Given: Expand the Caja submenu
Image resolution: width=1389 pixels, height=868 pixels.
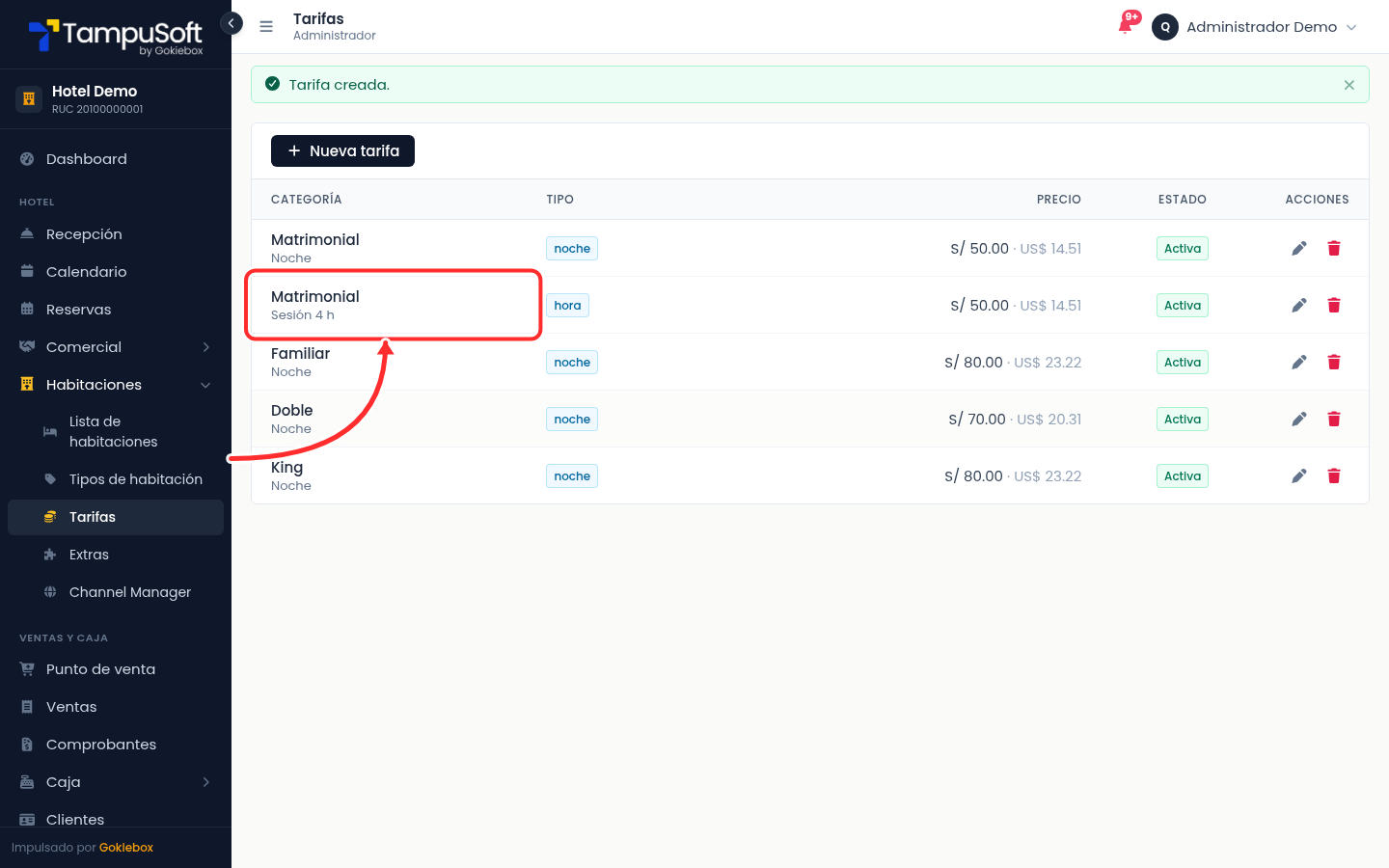Looking at the screenshot, I should click(116, 782).
